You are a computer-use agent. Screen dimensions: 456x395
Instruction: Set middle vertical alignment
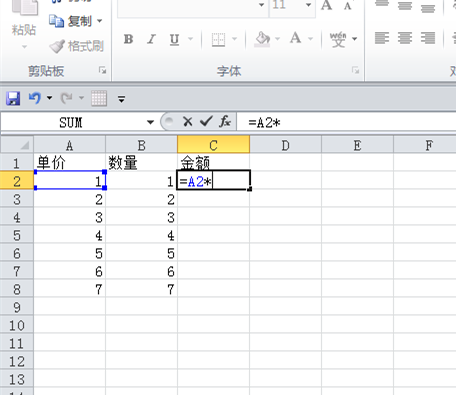[x=405, y=6]
